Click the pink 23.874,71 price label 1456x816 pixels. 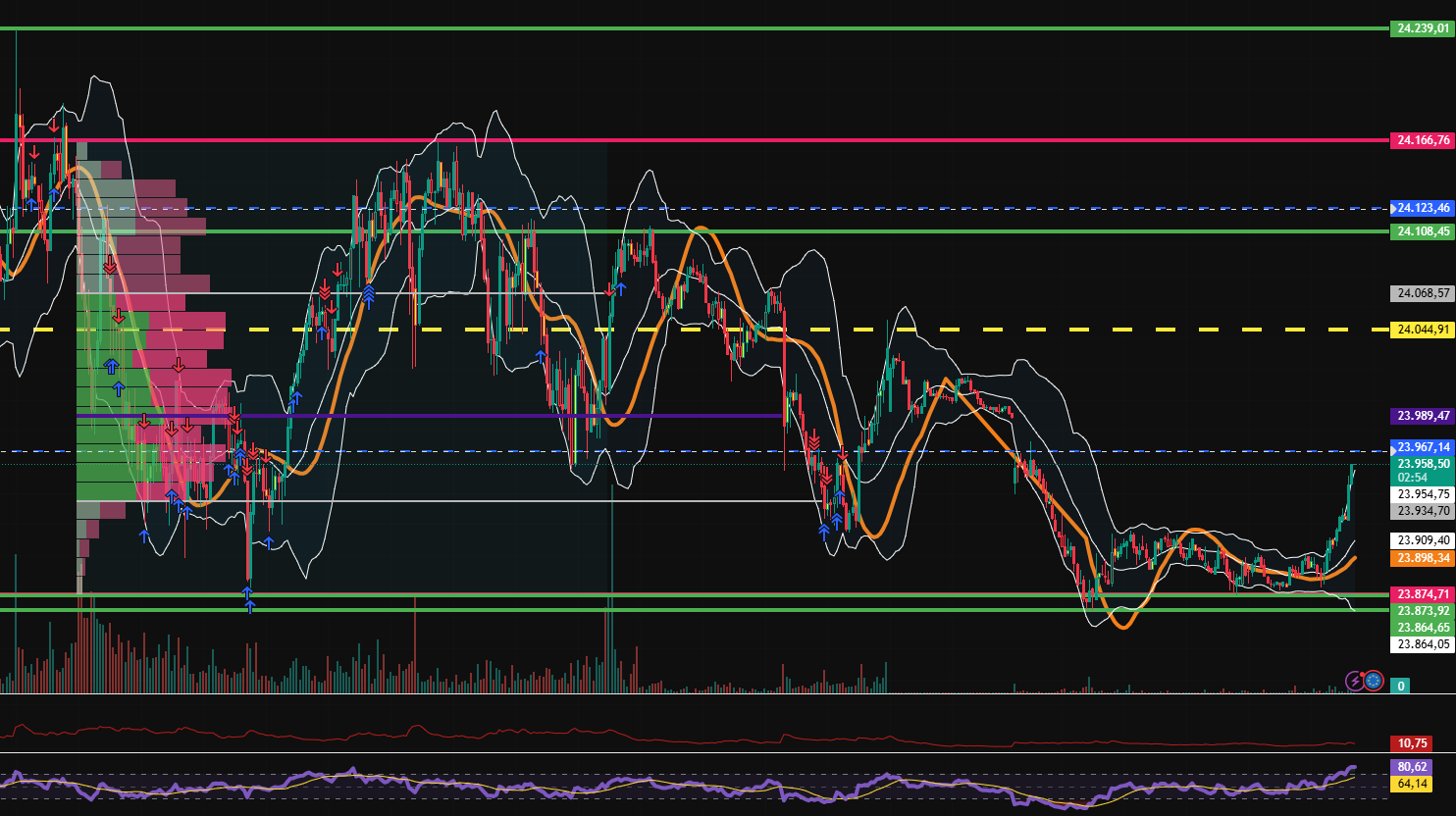click(x=1422, y=594)
